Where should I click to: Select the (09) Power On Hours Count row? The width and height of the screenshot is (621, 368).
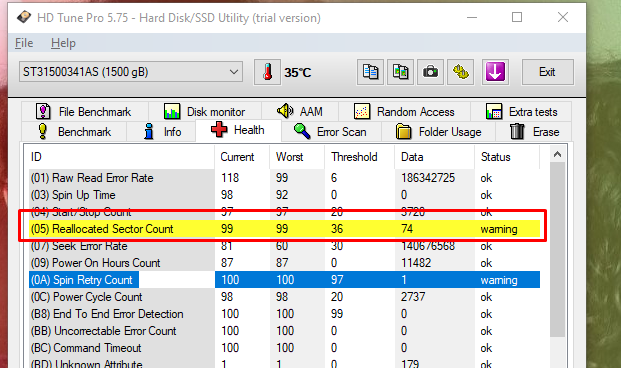coord(284,263)
